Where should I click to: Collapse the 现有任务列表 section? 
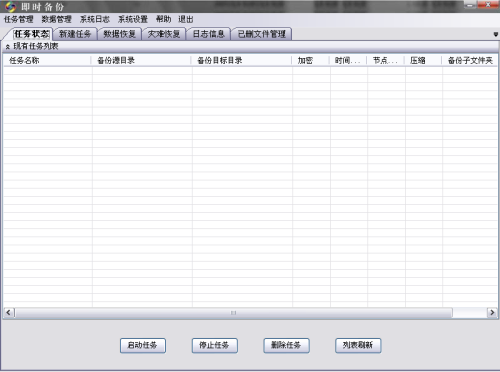click(8, 47)
